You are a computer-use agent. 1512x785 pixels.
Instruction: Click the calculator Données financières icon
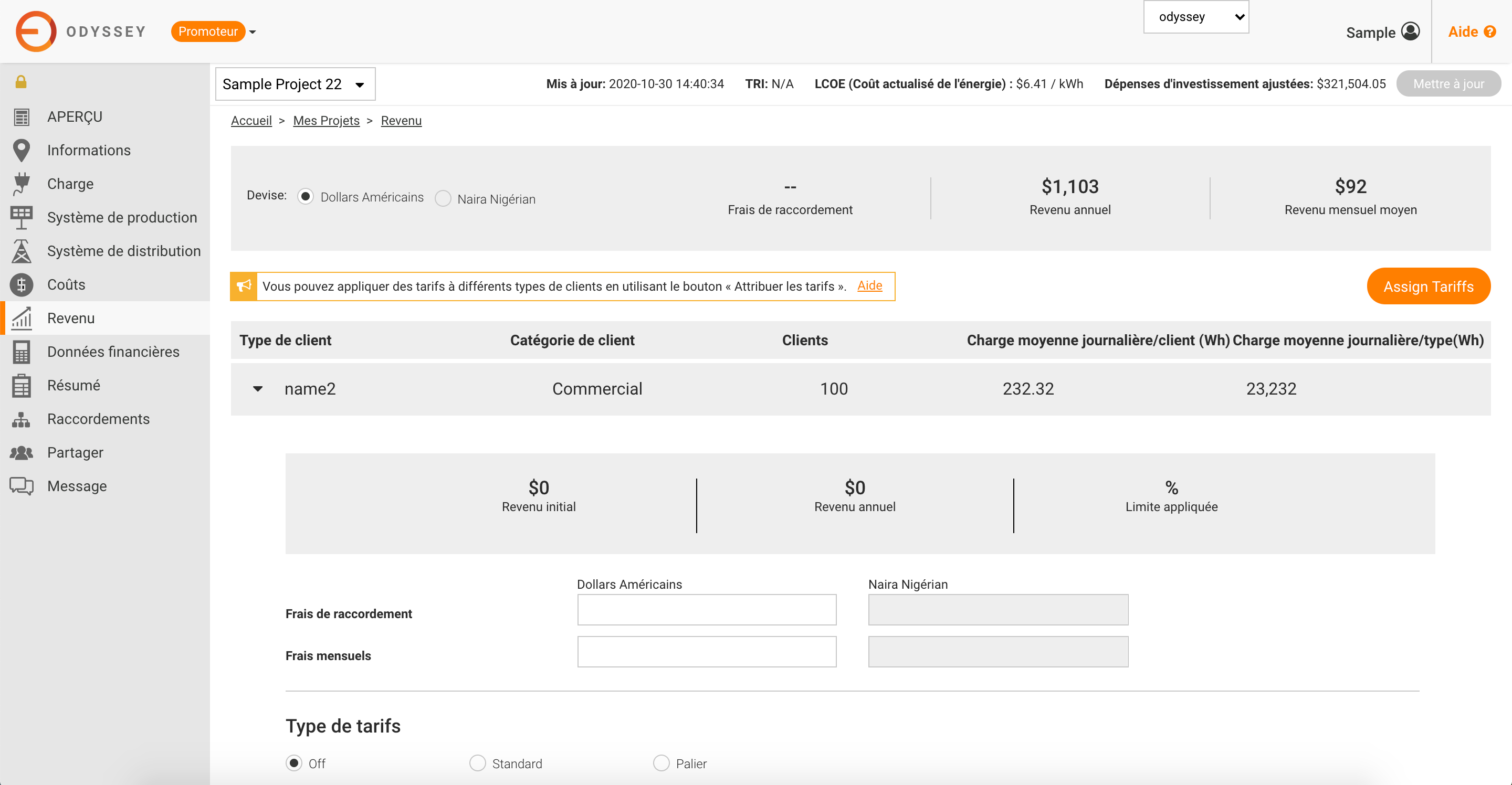pos(21,352)
